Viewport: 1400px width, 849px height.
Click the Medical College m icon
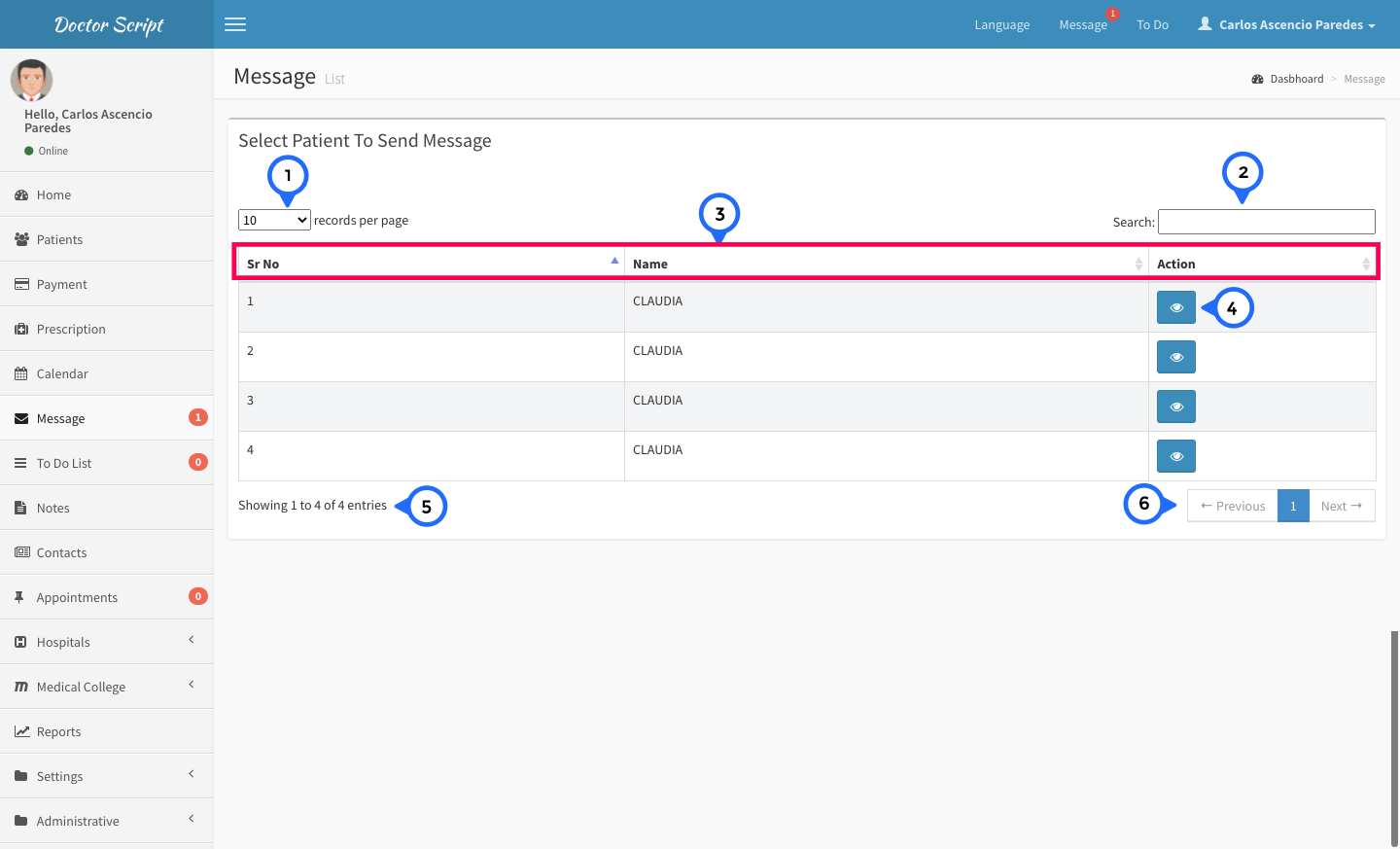click(x=21, y=687)
